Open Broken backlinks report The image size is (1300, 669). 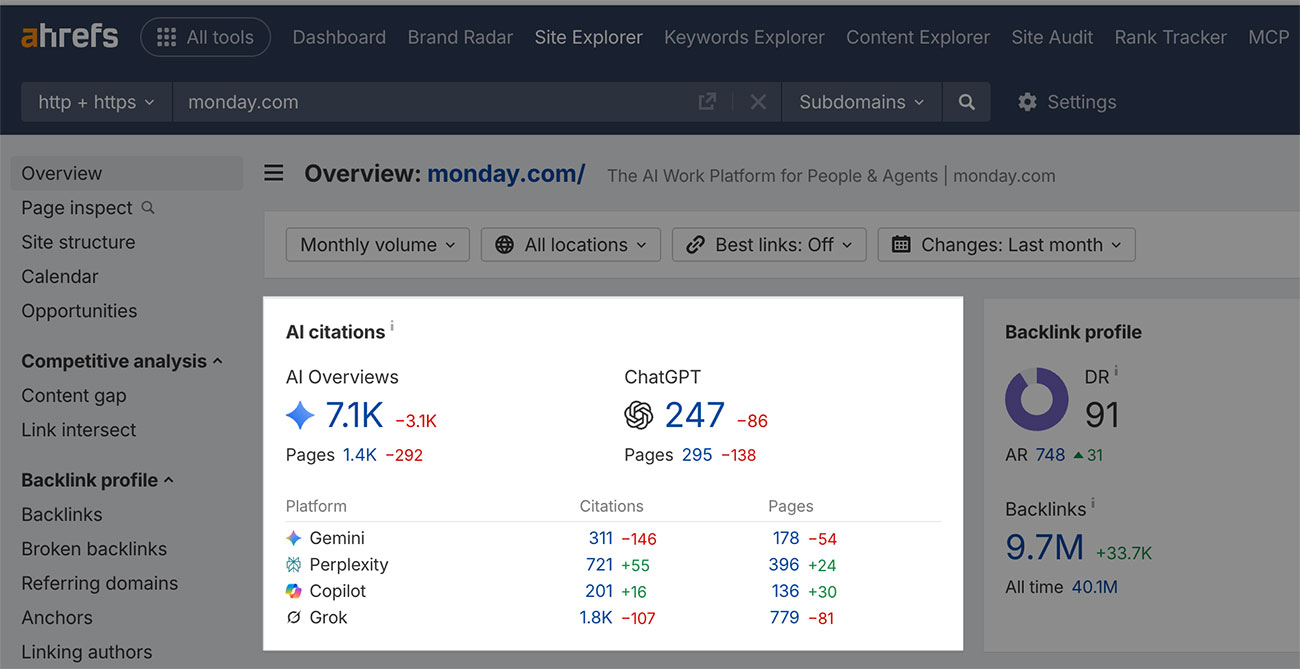pos(94,549)
